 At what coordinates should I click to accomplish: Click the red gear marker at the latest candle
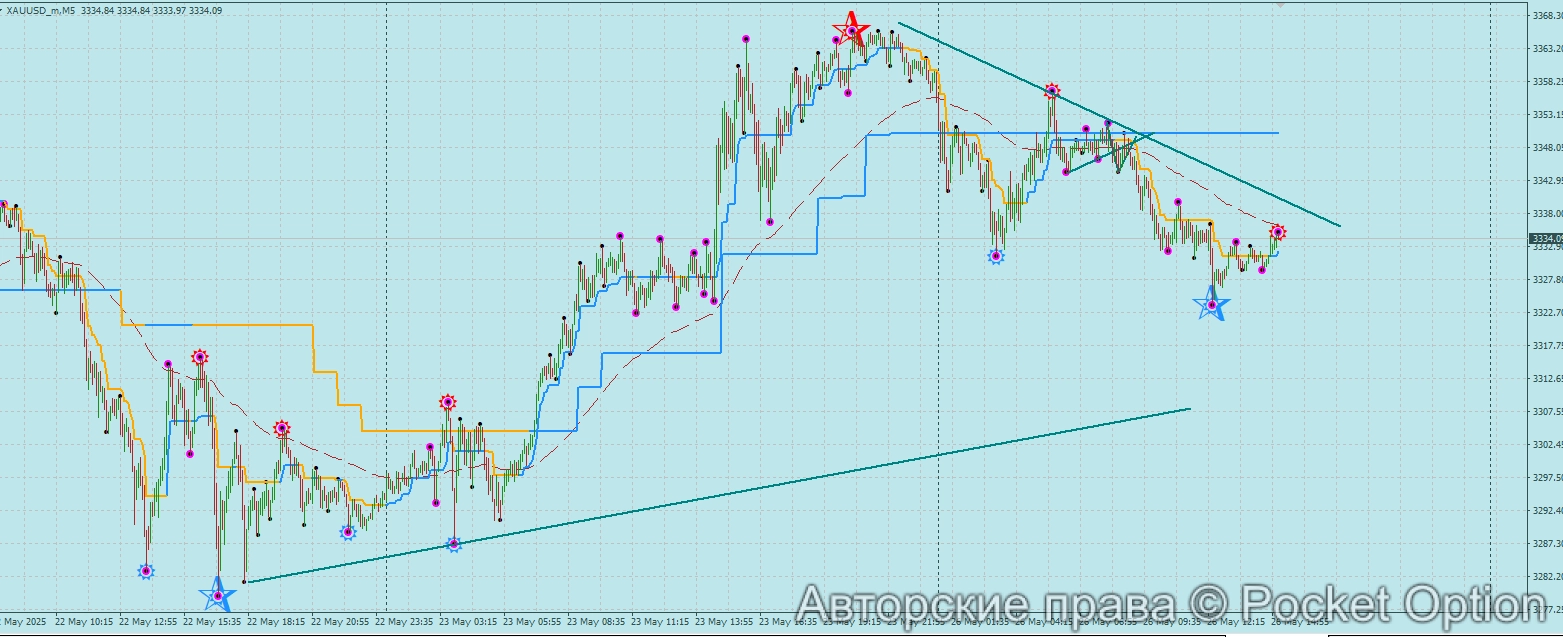pyautogui.click(x=1277, y=232)
